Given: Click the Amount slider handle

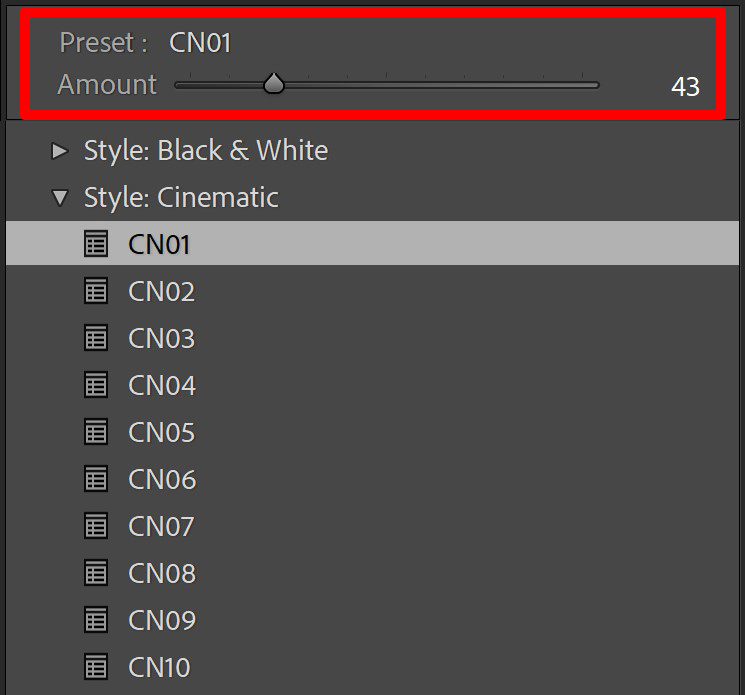Looking at the screenshot, I should click(x=274, y=84).
